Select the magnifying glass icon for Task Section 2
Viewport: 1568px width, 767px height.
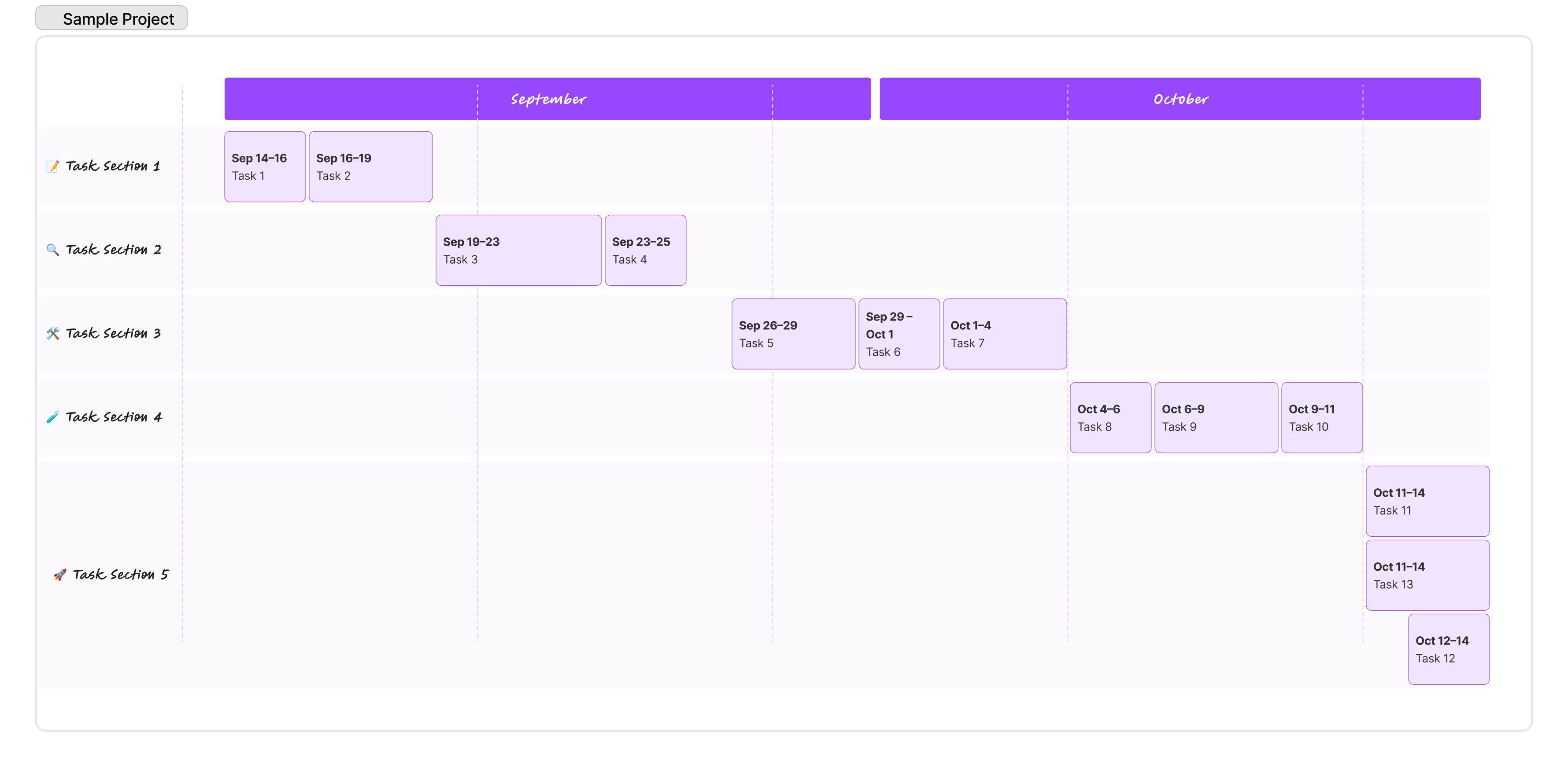(x=52, y=249)
